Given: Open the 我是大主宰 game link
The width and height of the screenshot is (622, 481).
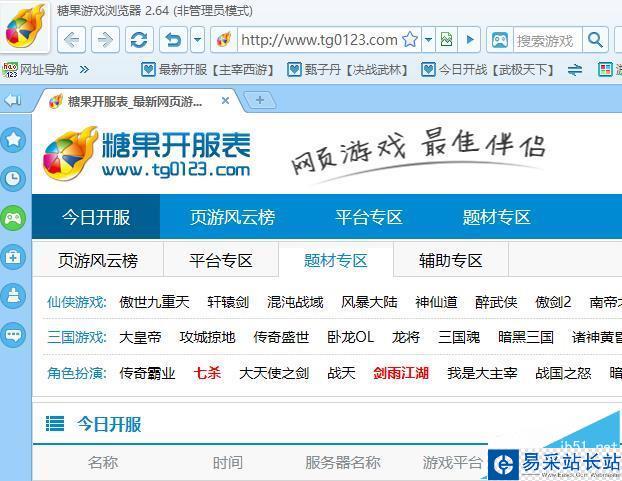Looking at the screenshot, I should point(482,373).
